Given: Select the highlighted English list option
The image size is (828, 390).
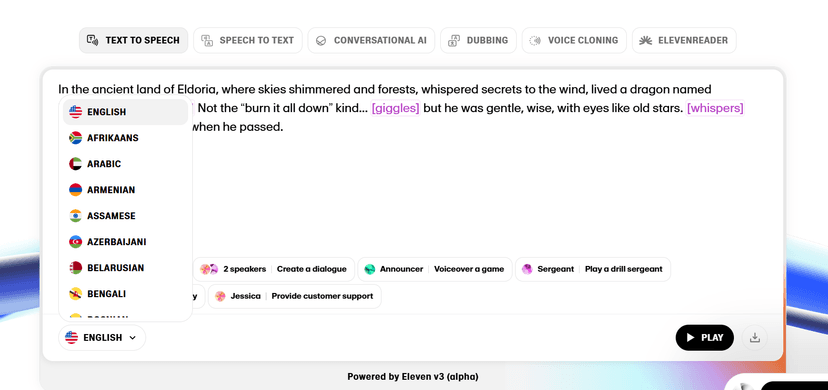Looking at the screenshot, I should pyautogui.click(x=125, y=112).
